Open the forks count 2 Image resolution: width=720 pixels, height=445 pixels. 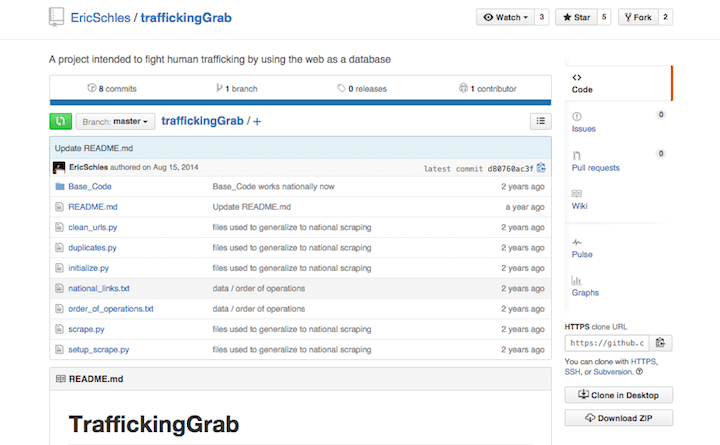click(665, 17)
